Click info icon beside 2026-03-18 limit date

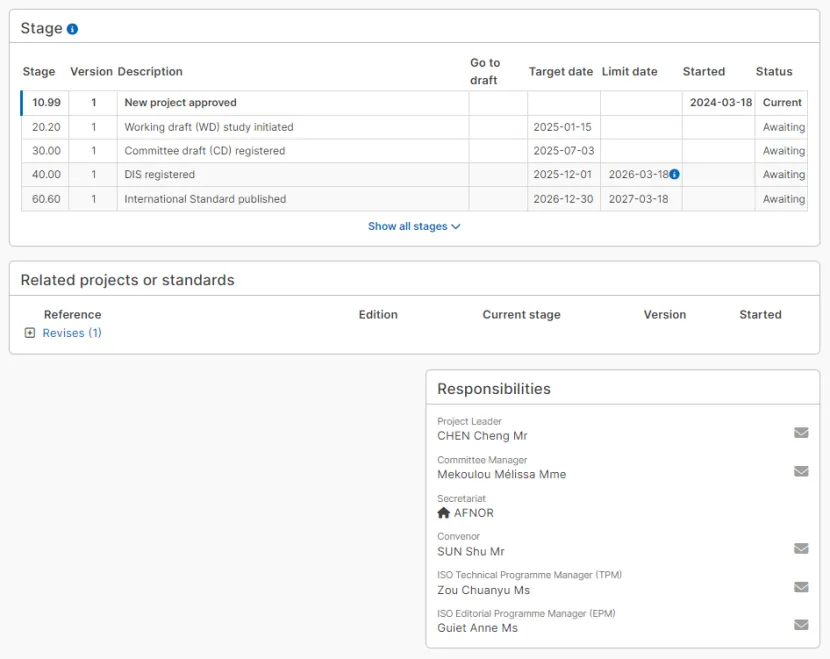tap(674, 174)
